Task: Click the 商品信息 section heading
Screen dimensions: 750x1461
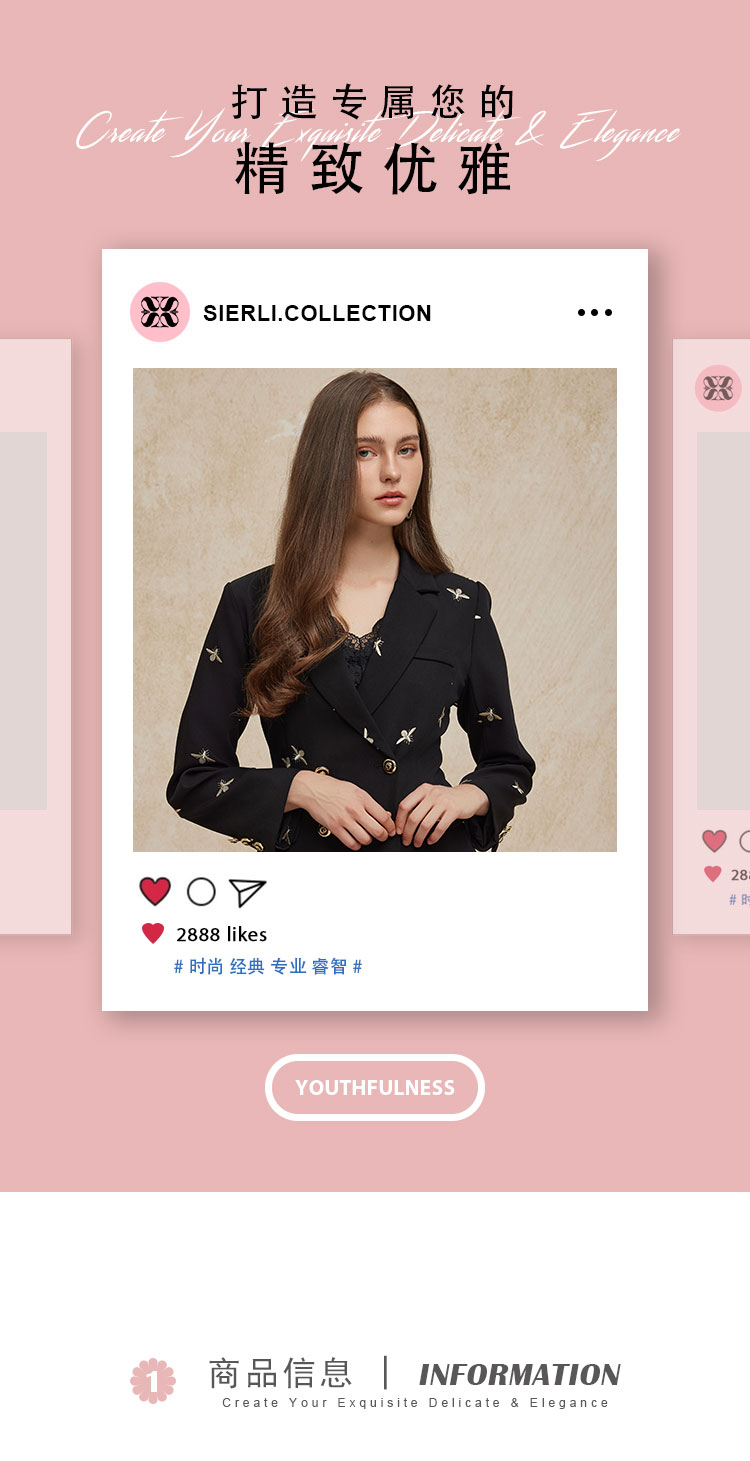Action: 280,1373
